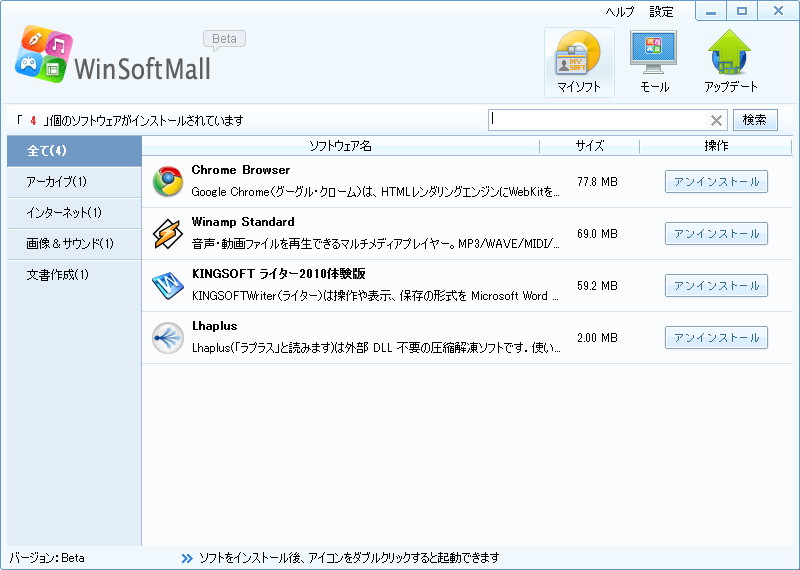The height and width of the screenshot is (570, 800).
Task: Open the マイソフト (My Soft) section
Action: (x=579, y=62)
